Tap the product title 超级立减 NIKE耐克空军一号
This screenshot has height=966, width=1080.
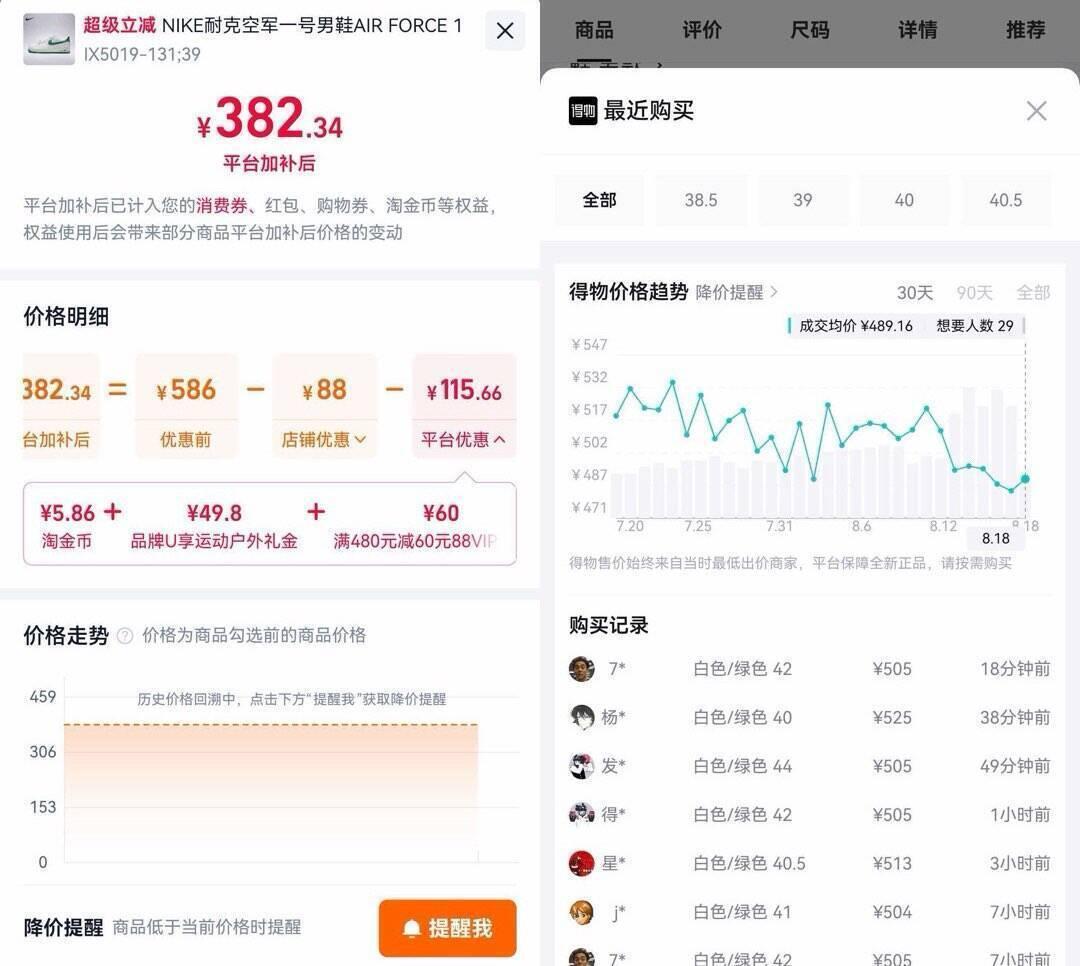pyautogui.click(x=273, y=25)
